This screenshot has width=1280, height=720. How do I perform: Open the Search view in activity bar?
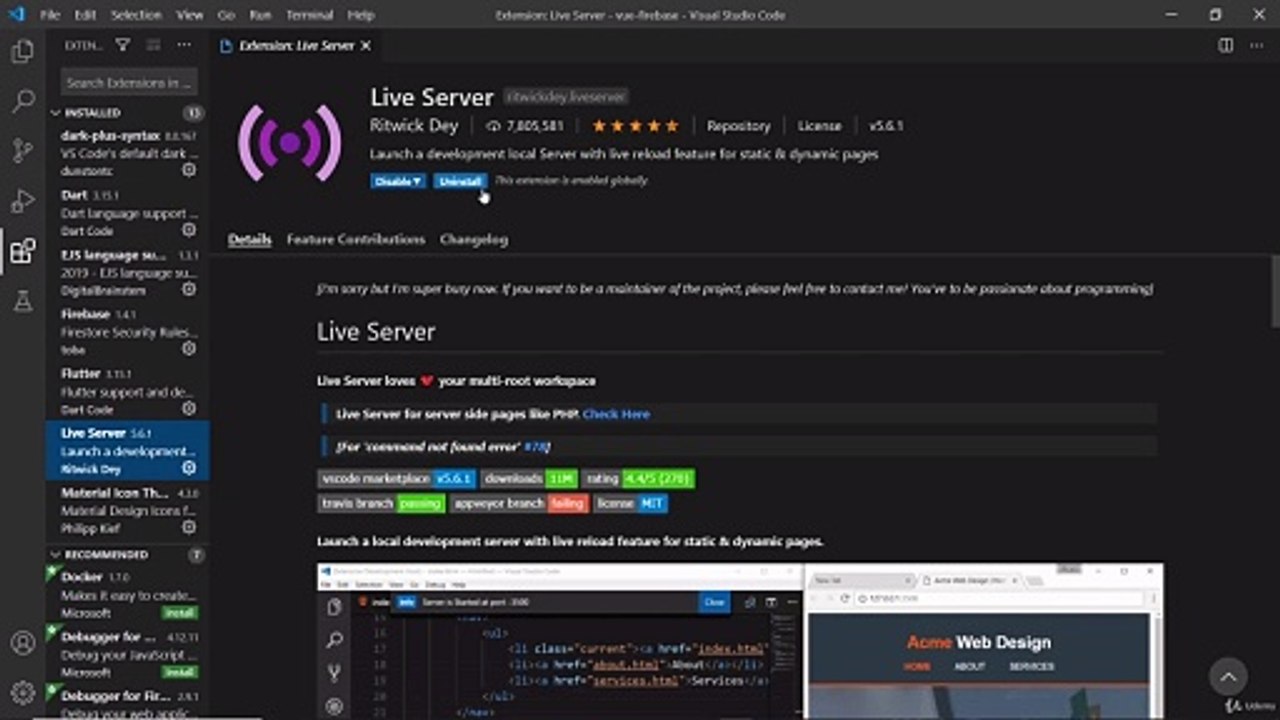22,102
